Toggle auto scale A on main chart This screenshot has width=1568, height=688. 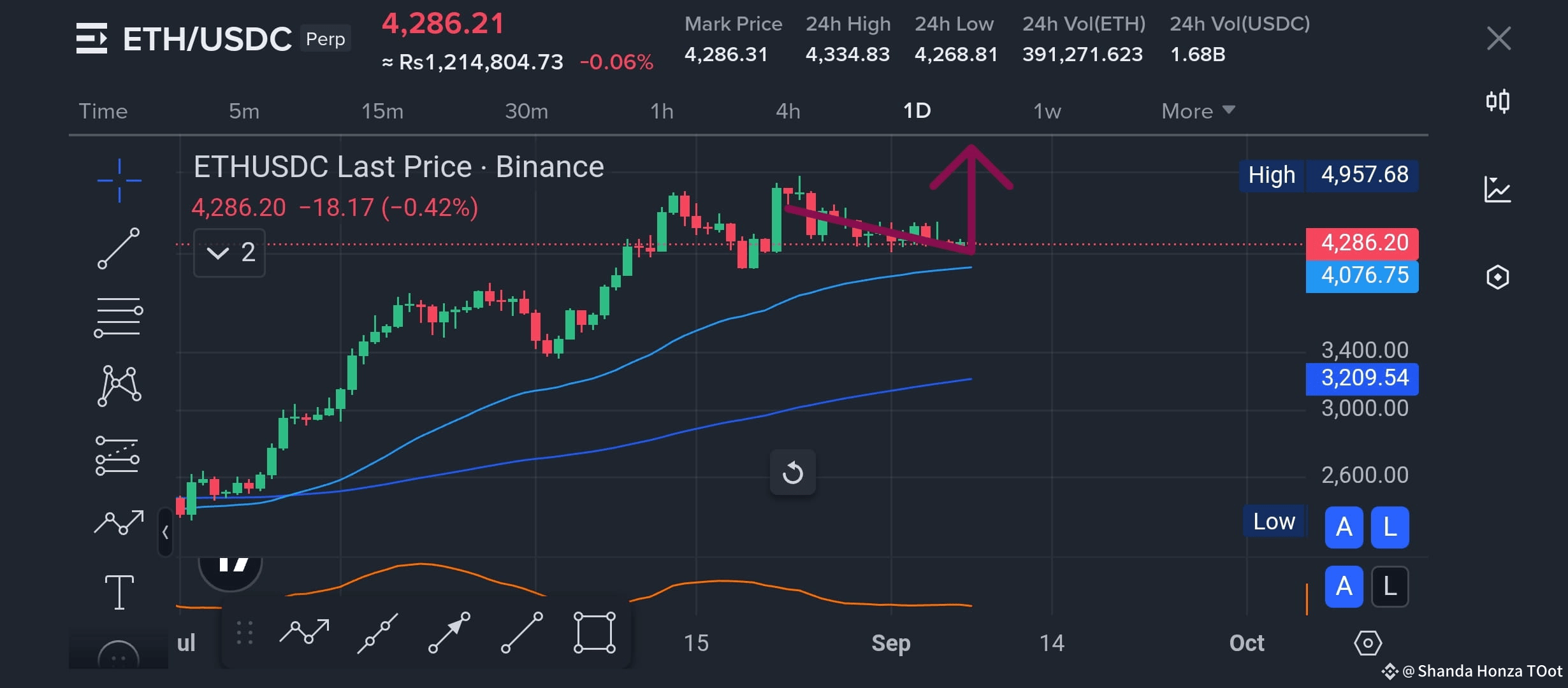tap(1344, 527)
